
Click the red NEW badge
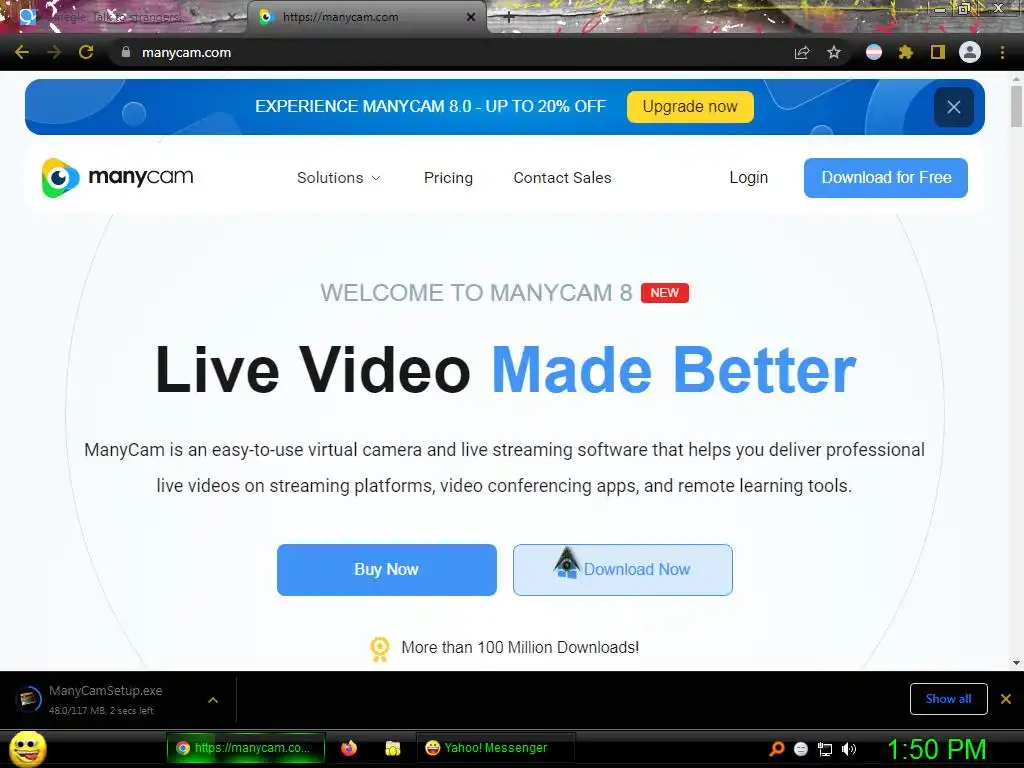665,293
